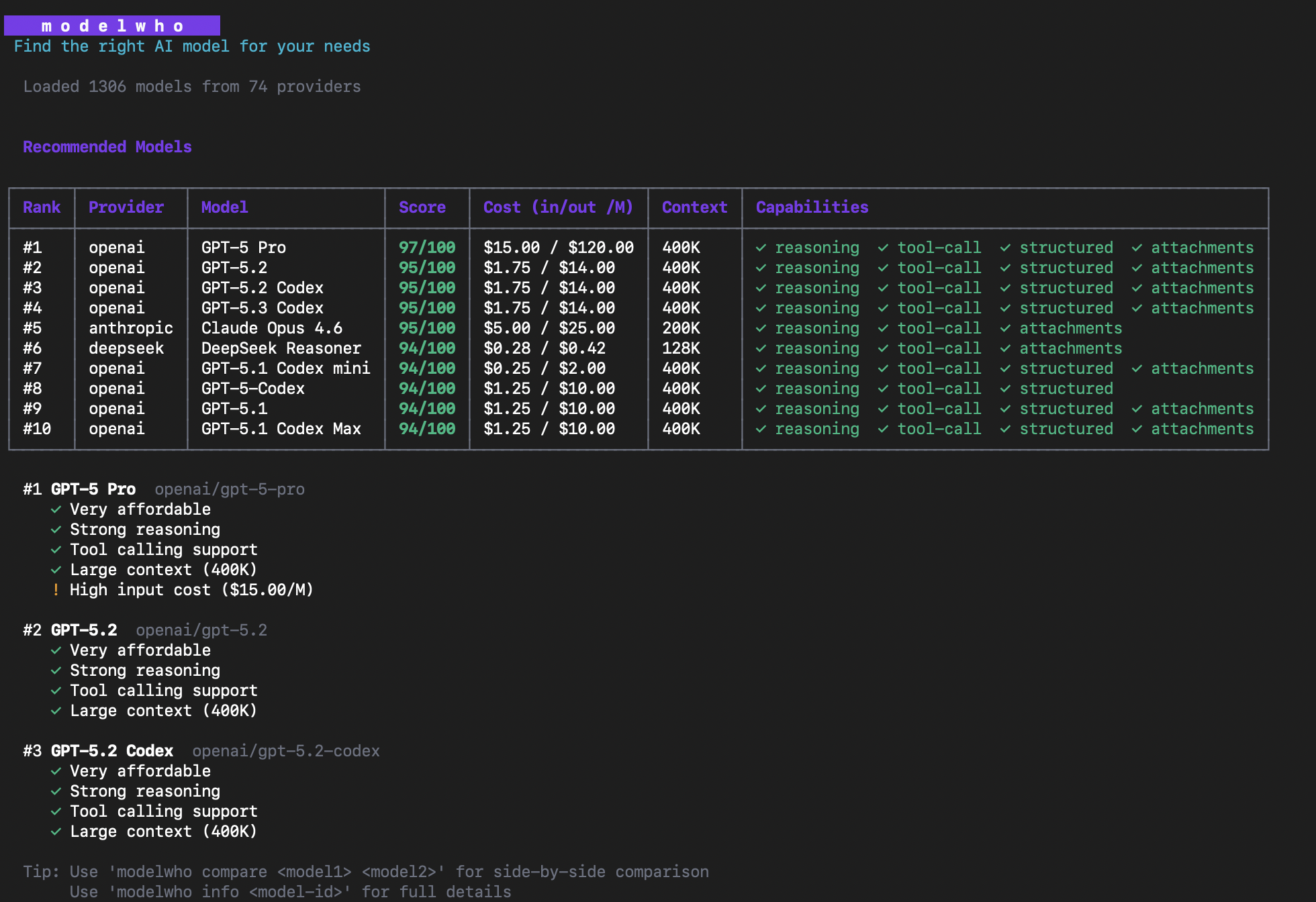Click the '$0.25 / $2.00' cost cell
1316x902 pixels.
tap(545, 368)
